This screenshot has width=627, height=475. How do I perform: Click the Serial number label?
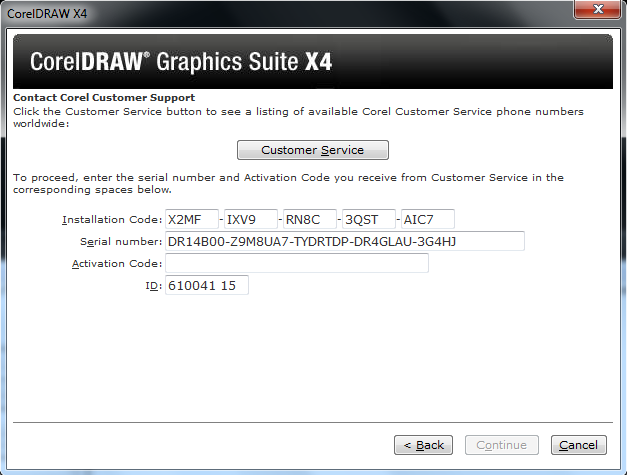coord(121,241)
